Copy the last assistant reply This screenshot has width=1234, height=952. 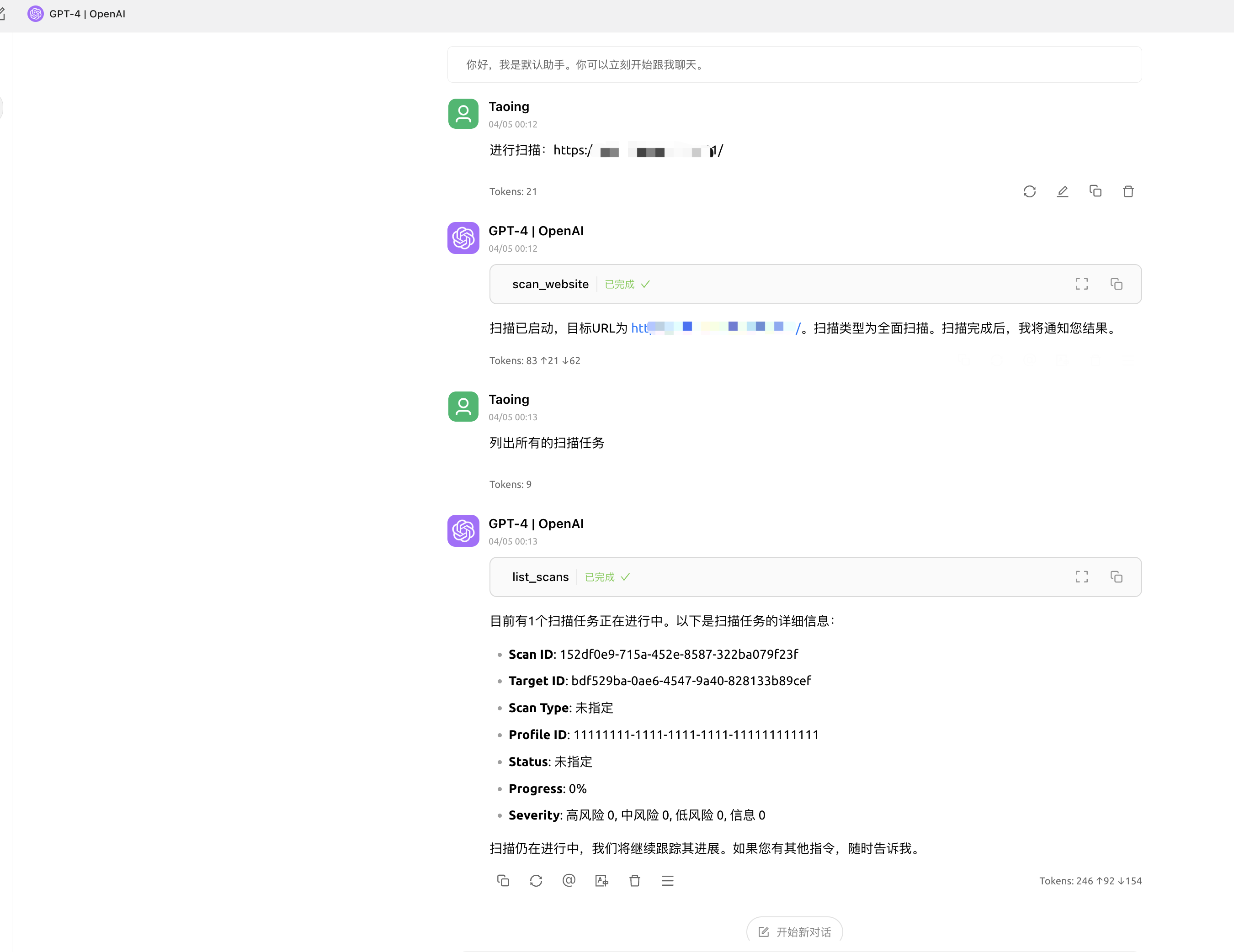click(x=503, y=880)
